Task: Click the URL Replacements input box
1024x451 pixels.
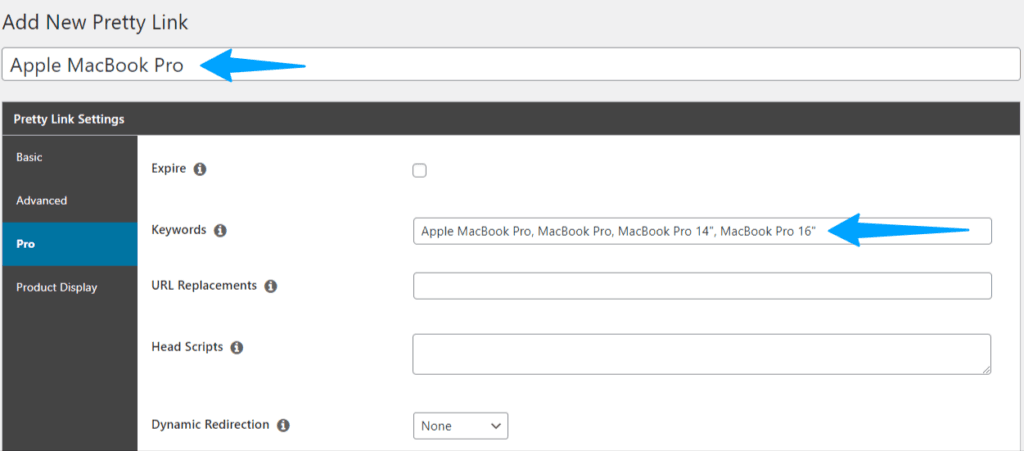Action: [x=702, y=286]
